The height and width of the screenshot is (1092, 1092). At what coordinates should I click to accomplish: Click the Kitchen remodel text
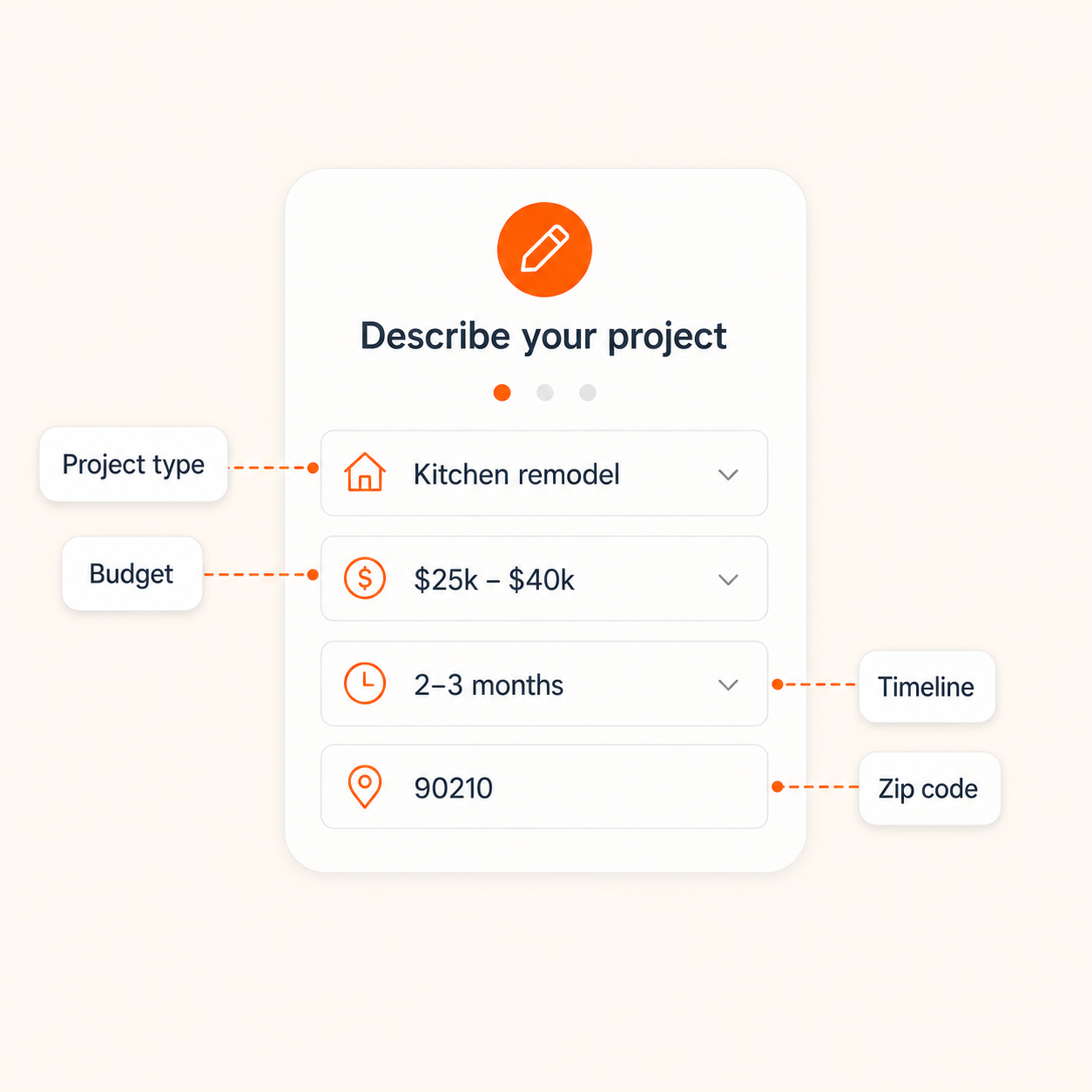516,475
